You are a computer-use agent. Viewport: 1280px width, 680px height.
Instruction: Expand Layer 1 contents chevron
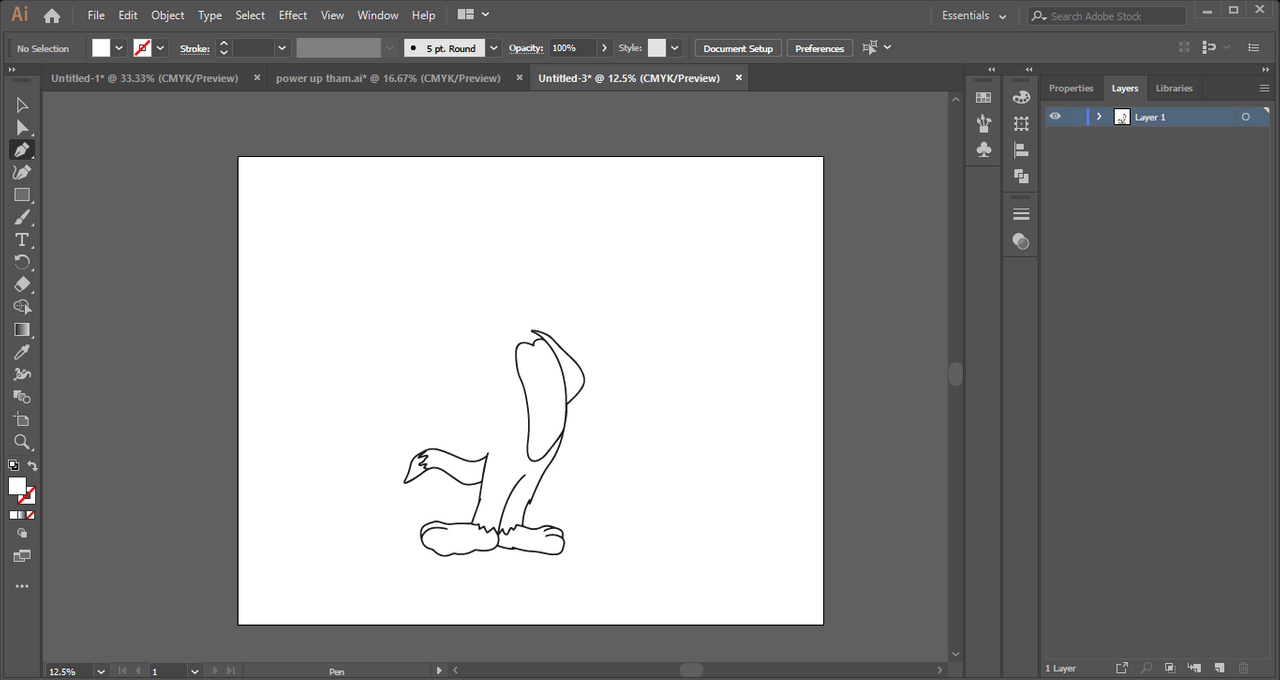(x=1099, y=117)
